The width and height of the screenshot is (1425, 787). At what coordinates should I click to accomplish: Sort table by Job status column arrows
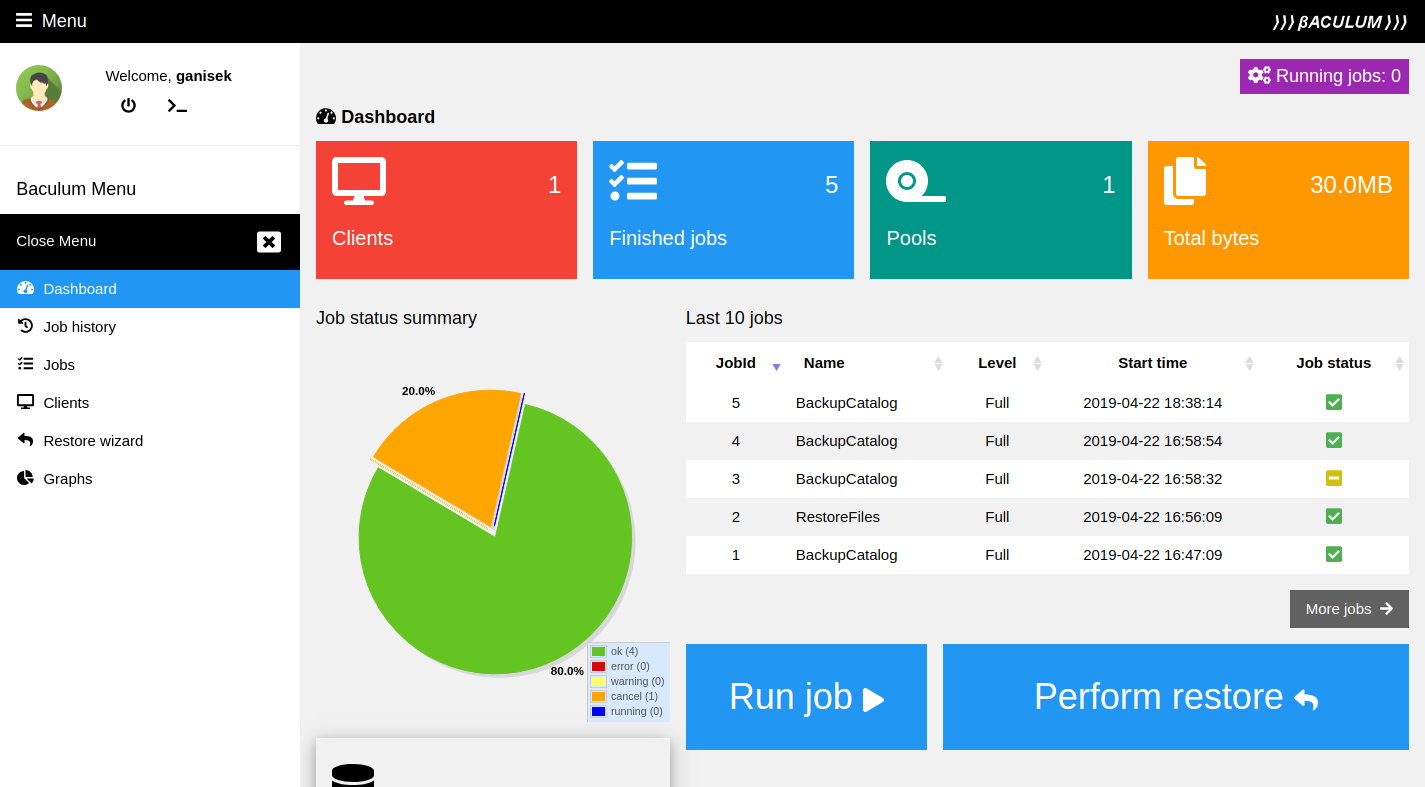tap(1399, 364)
